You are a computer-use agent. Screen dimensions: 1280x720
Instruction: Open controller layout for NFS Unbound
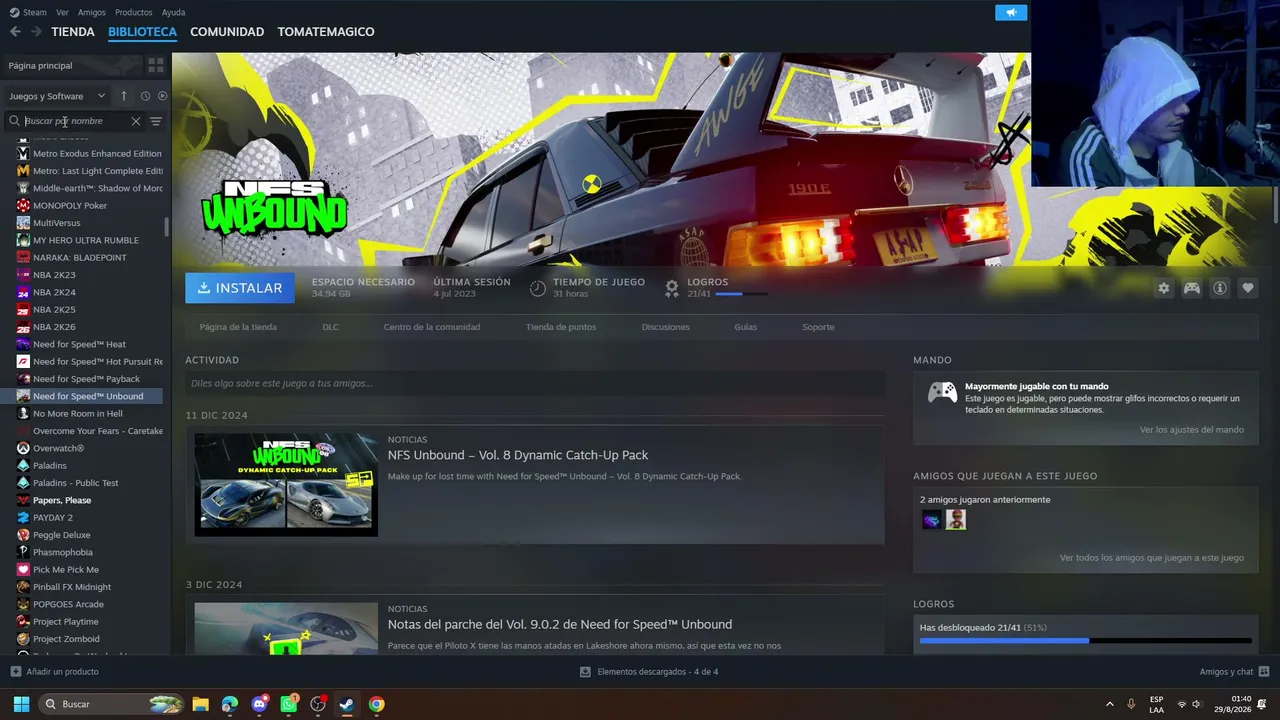click(1192, 288)
